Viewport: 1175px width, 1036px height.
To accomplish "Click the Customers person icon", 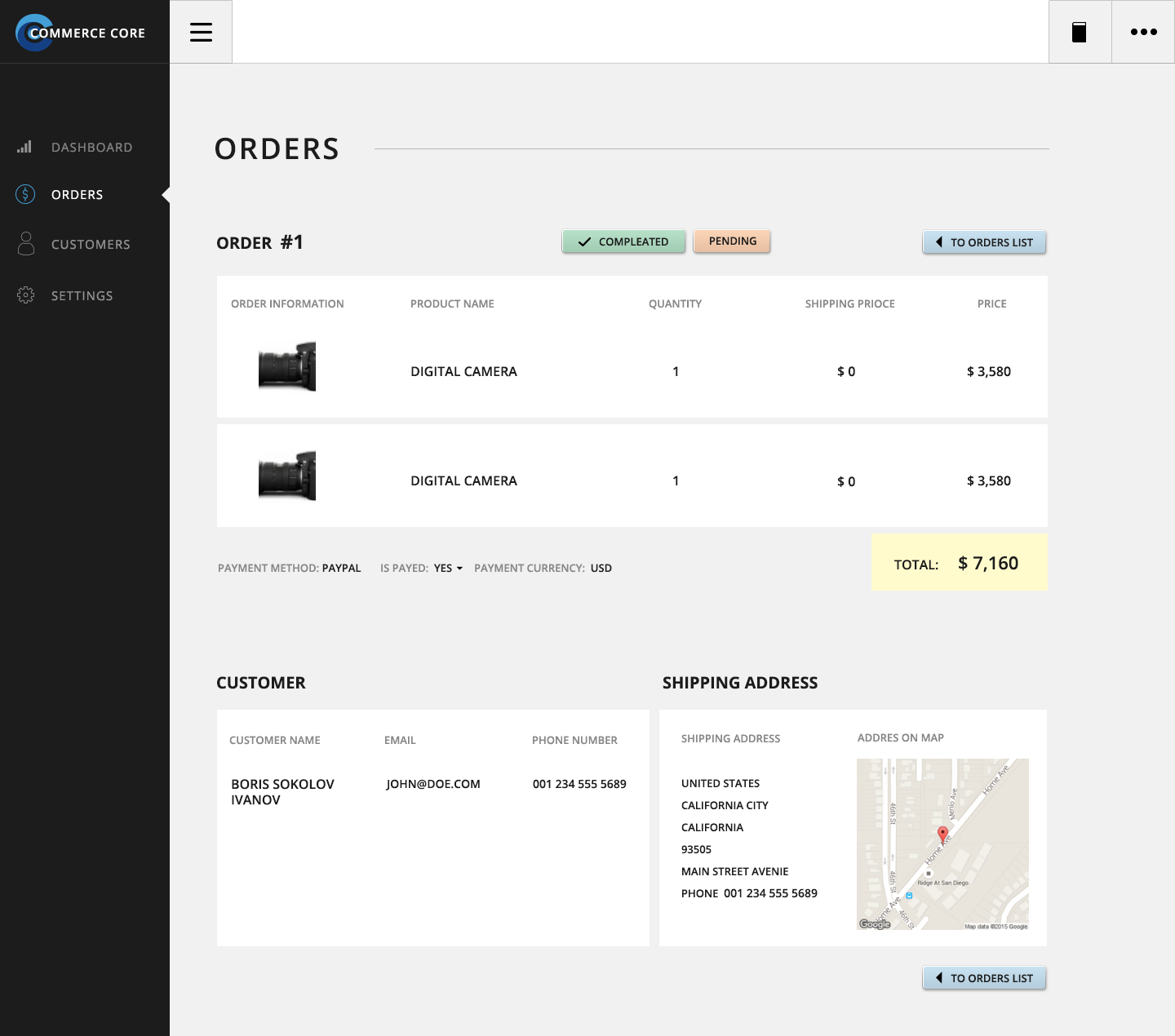I will [x=26, y=243].
